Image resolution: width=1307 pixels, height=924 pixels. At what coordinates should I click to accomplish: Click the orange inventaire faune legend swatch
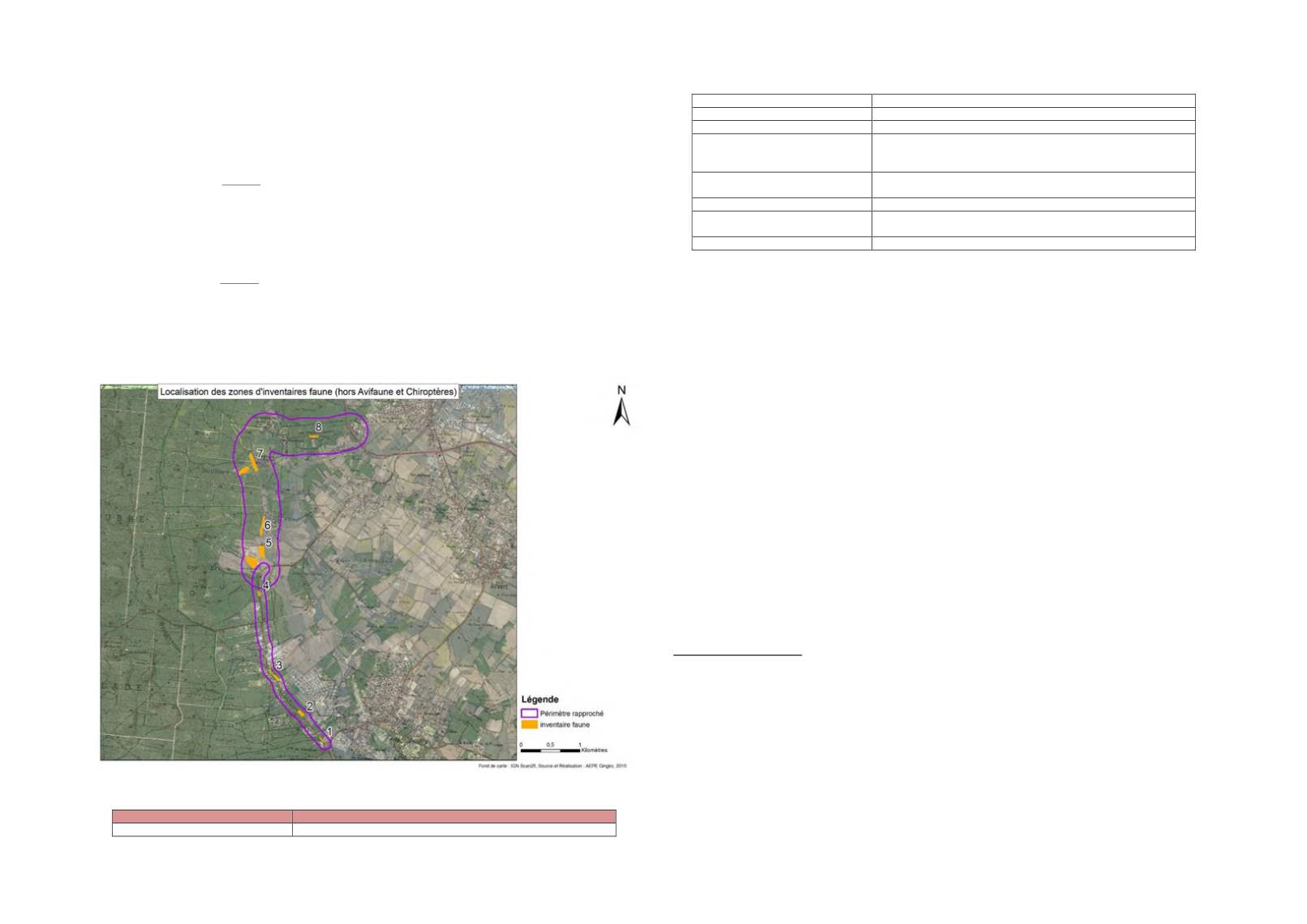tap(529, 724)
